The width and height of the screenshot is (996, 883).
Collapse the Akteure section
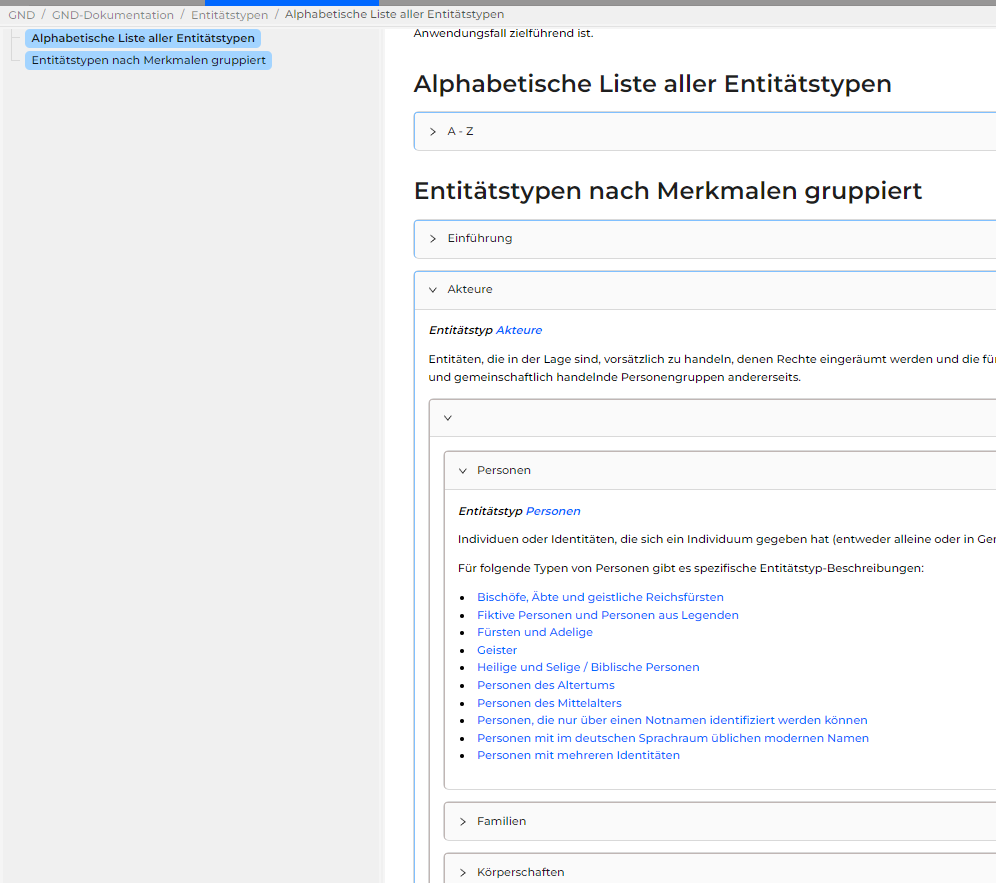469,289
